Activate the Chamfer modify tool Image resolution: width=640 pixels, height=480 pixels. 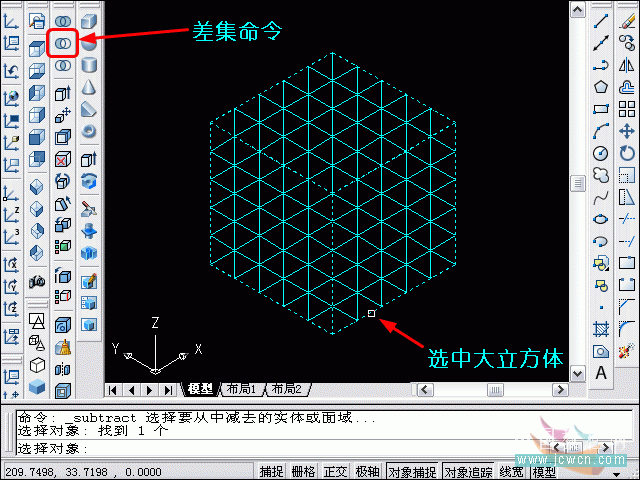627,307
